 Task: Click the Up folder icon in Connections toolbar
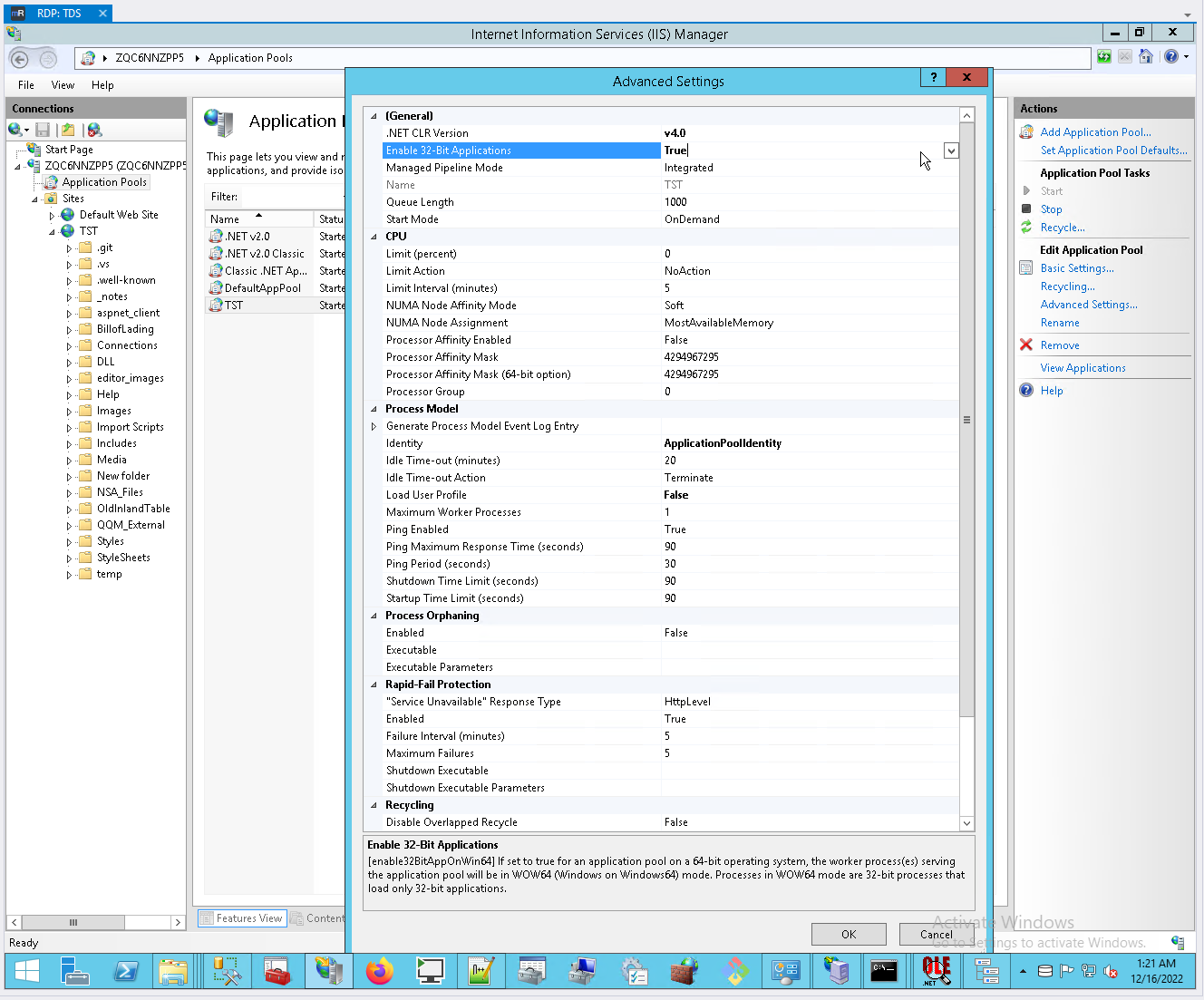[x=68, y=130]
